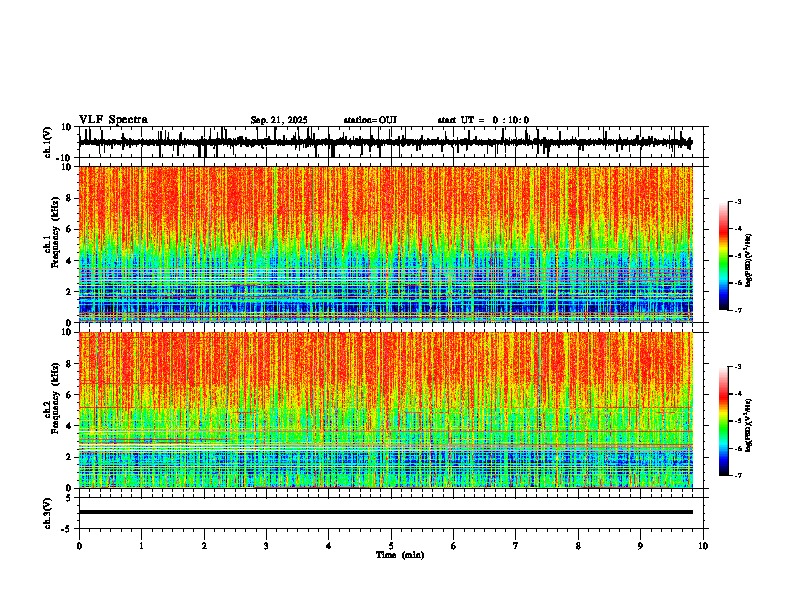The height and width of the screenshot is (612, 792).
Task: Click the -5 tick on the ch.3(V) axis
Action: point(67,529)
